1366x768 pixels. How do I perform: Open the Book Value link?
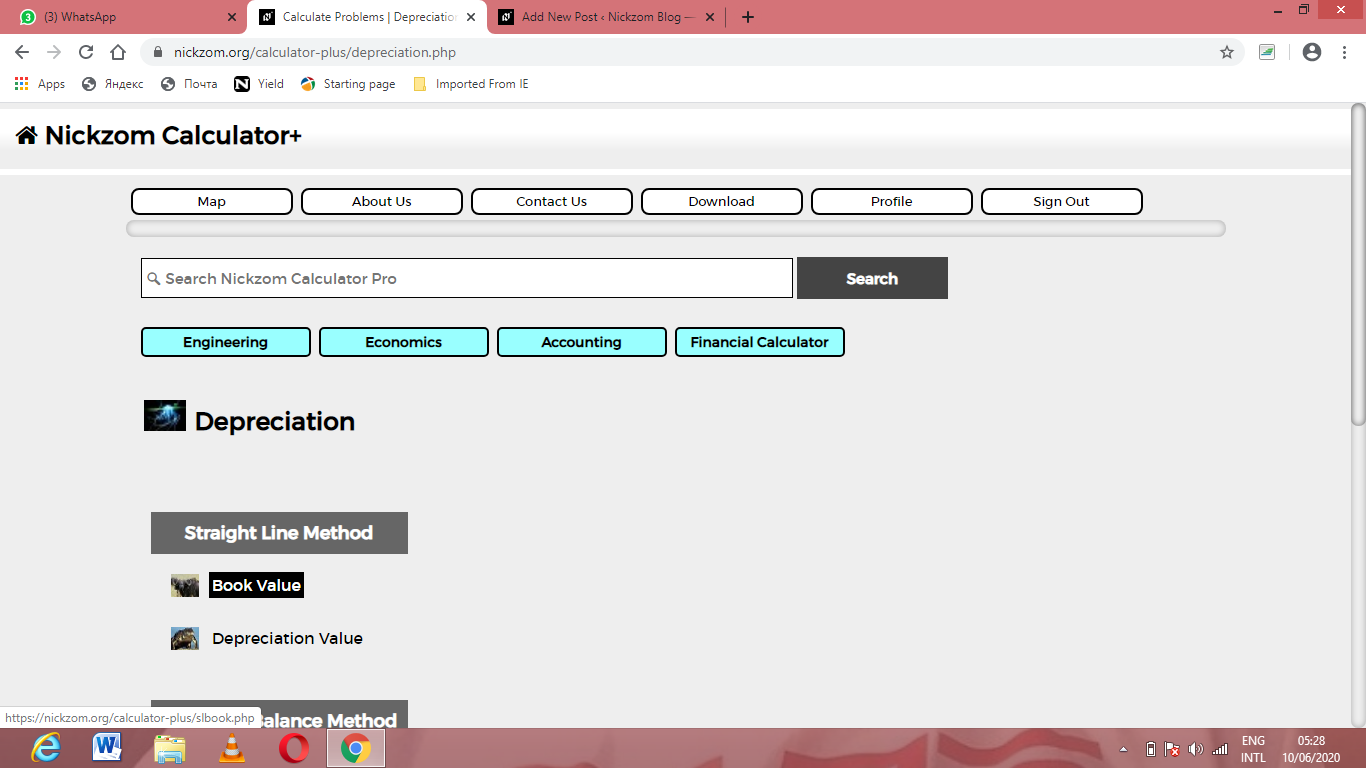(256, 586)
